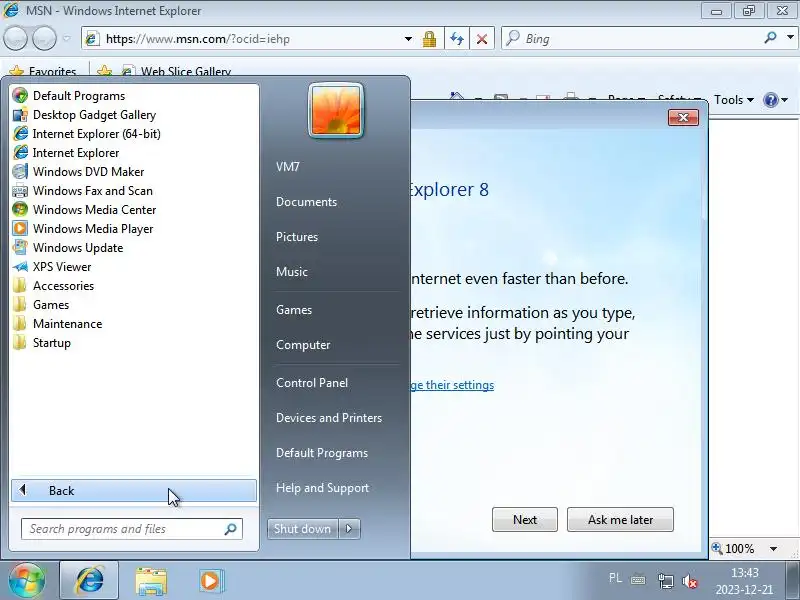Open Windows Fax and Scan
This screenshot has width=800, height=600.
coord(82,191)
